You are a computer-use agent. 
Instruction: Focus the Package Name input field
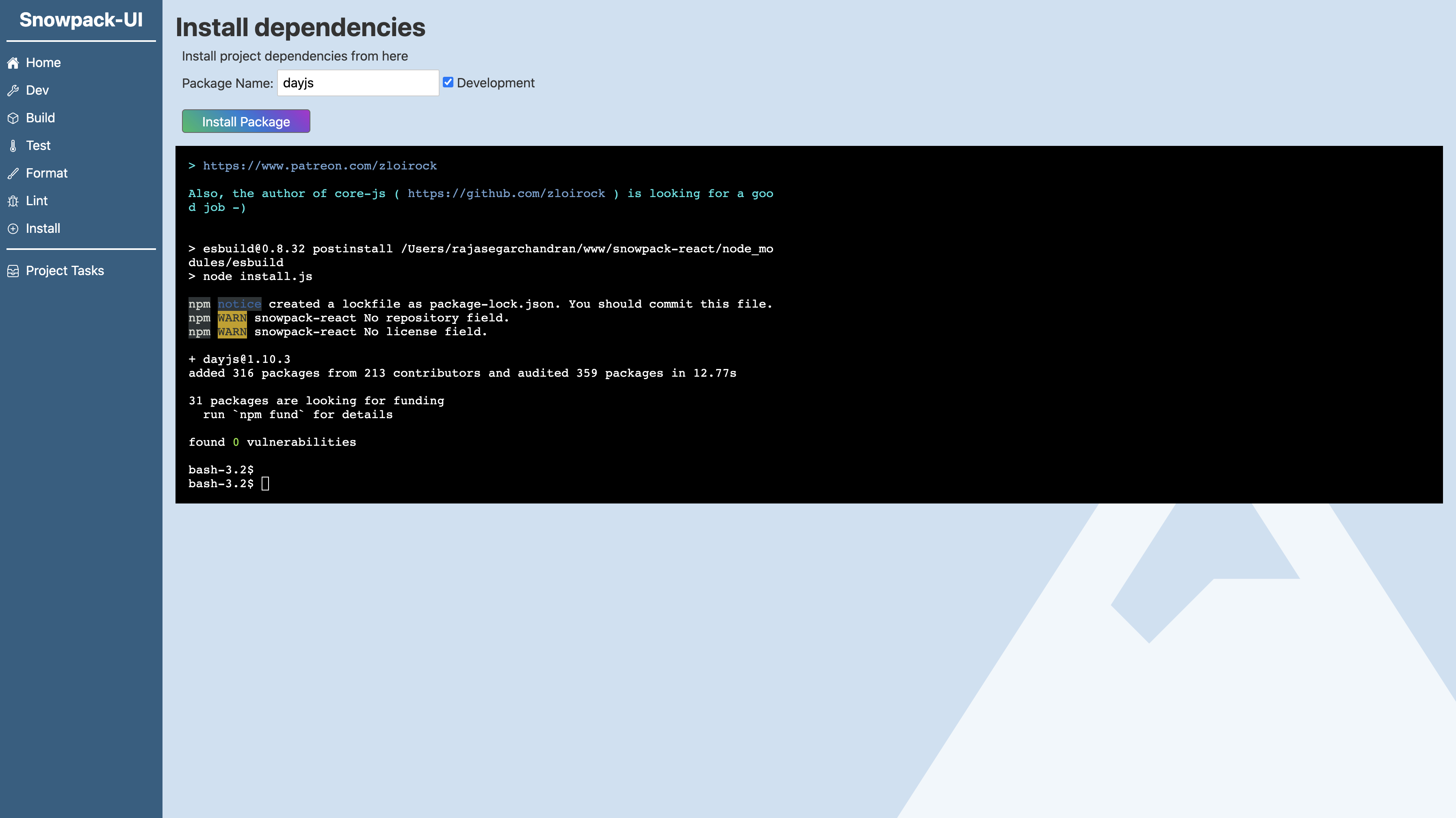coord(357,83)
